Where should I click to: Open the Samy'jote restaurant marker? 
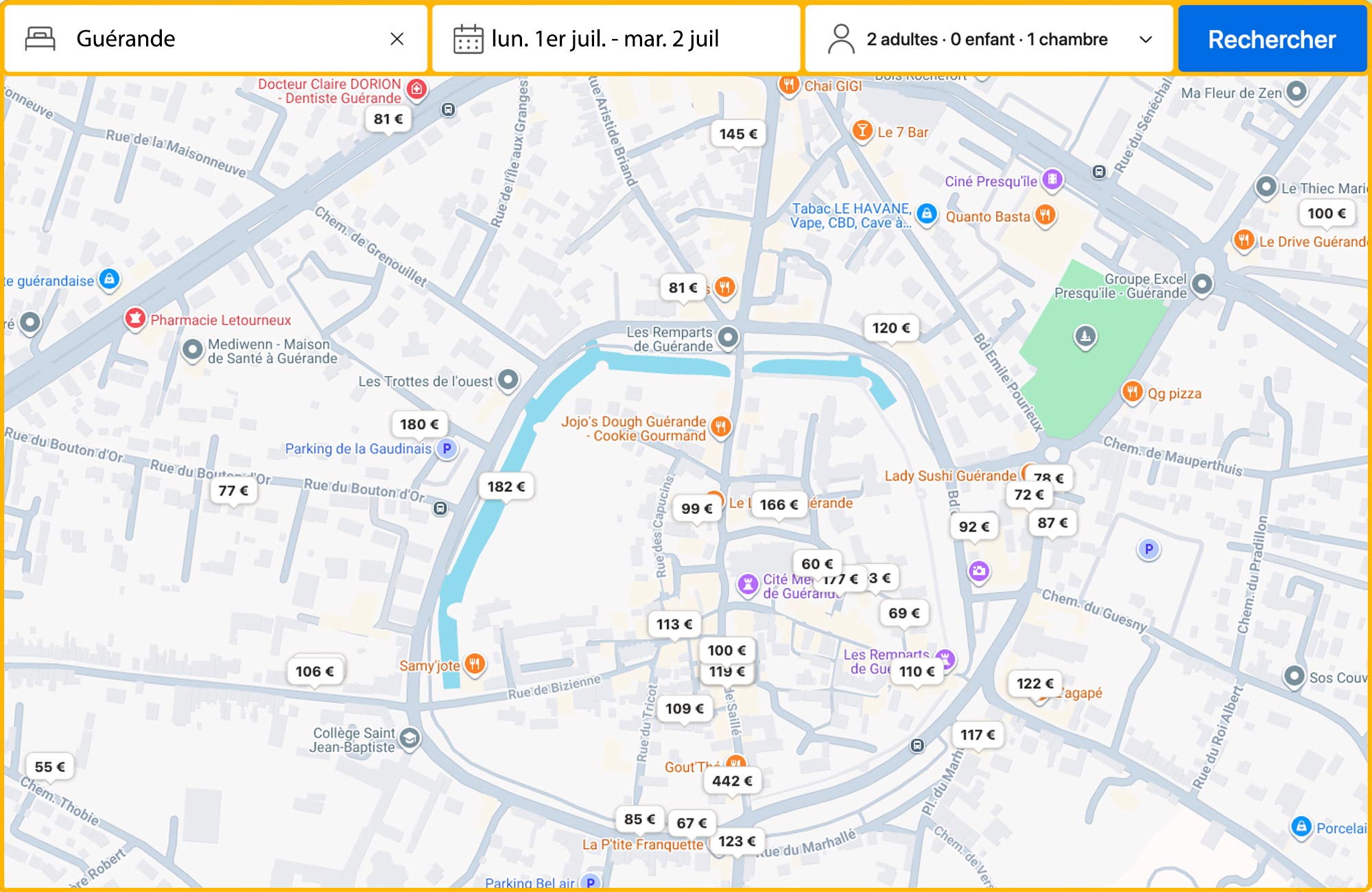click(x=475, y=664)
